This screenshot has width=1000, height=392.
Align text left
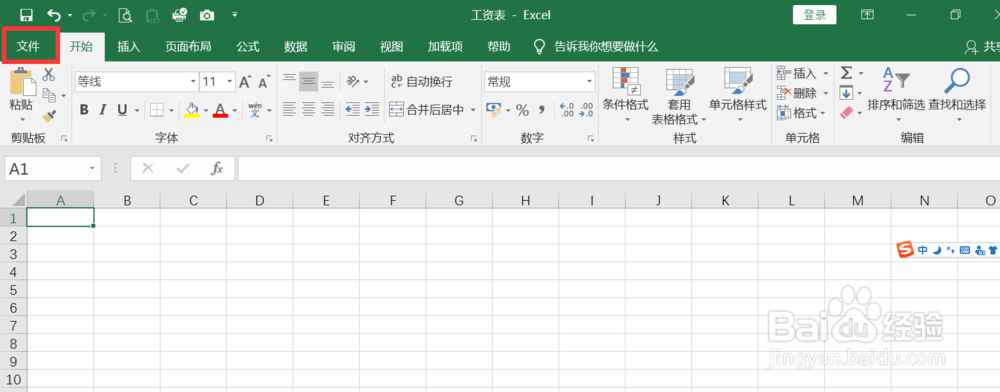click(x=290, y=110)
